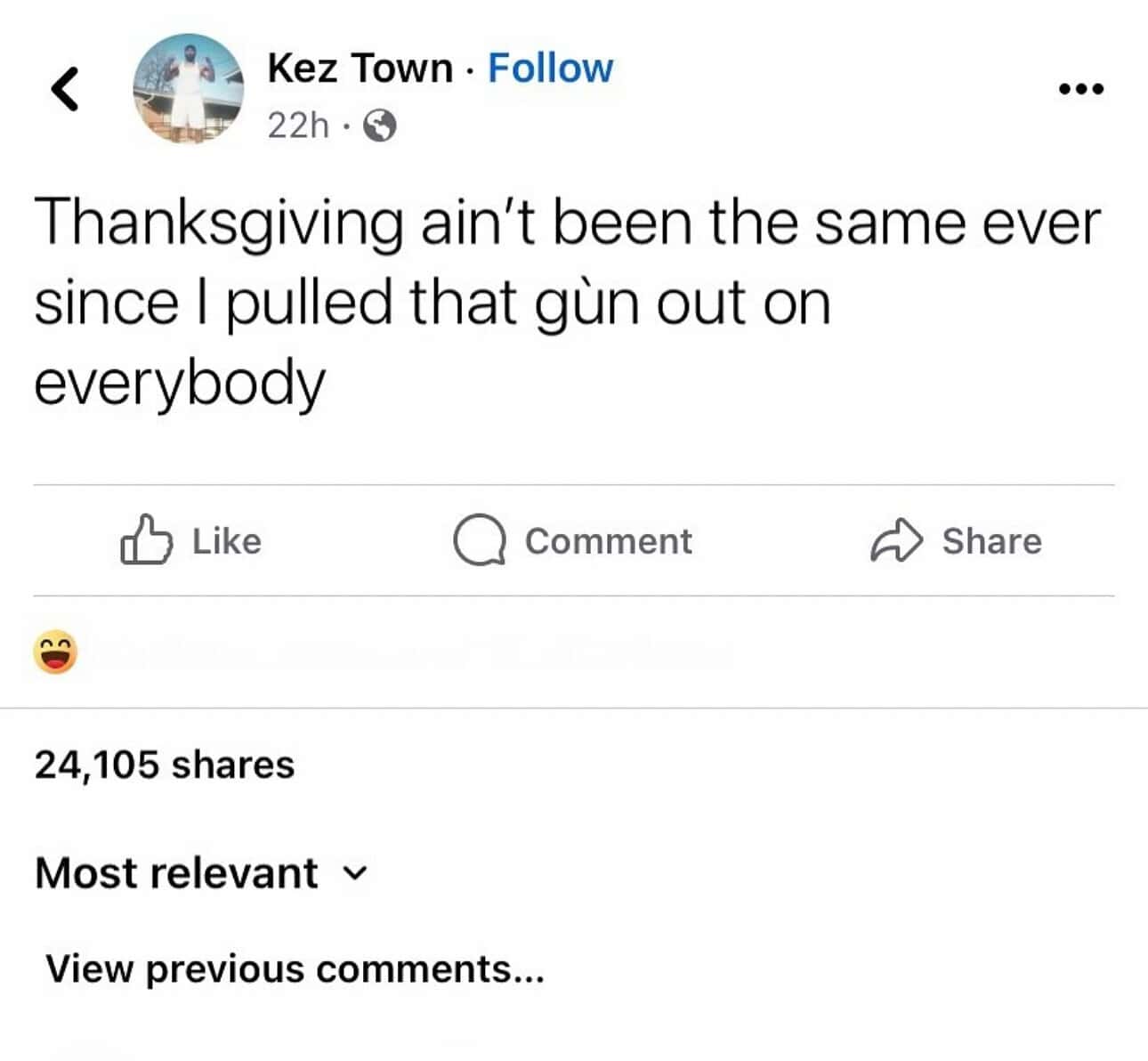Viewport: 1148px width, 1061px height.
Task: Open the post via the 22h timestamp
Action: point(298,127)
